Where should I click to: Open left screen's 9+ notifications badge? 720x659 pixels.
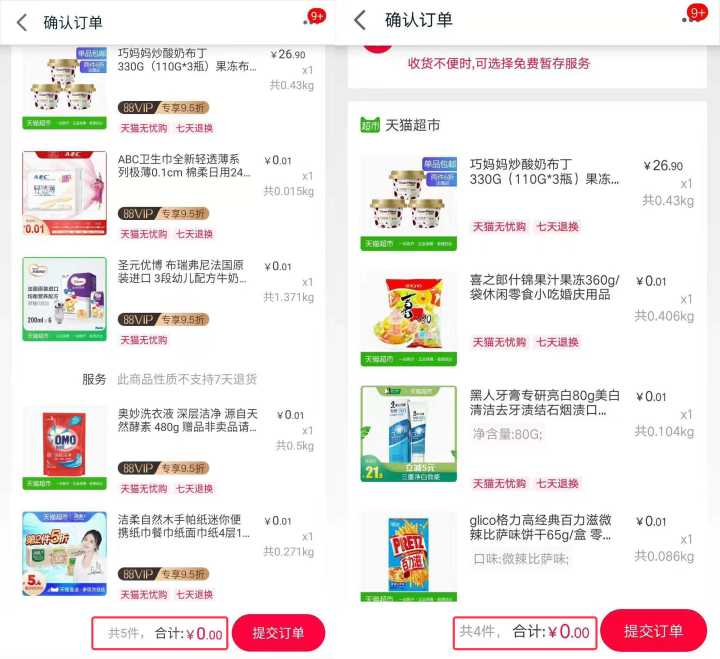point(316,17)
